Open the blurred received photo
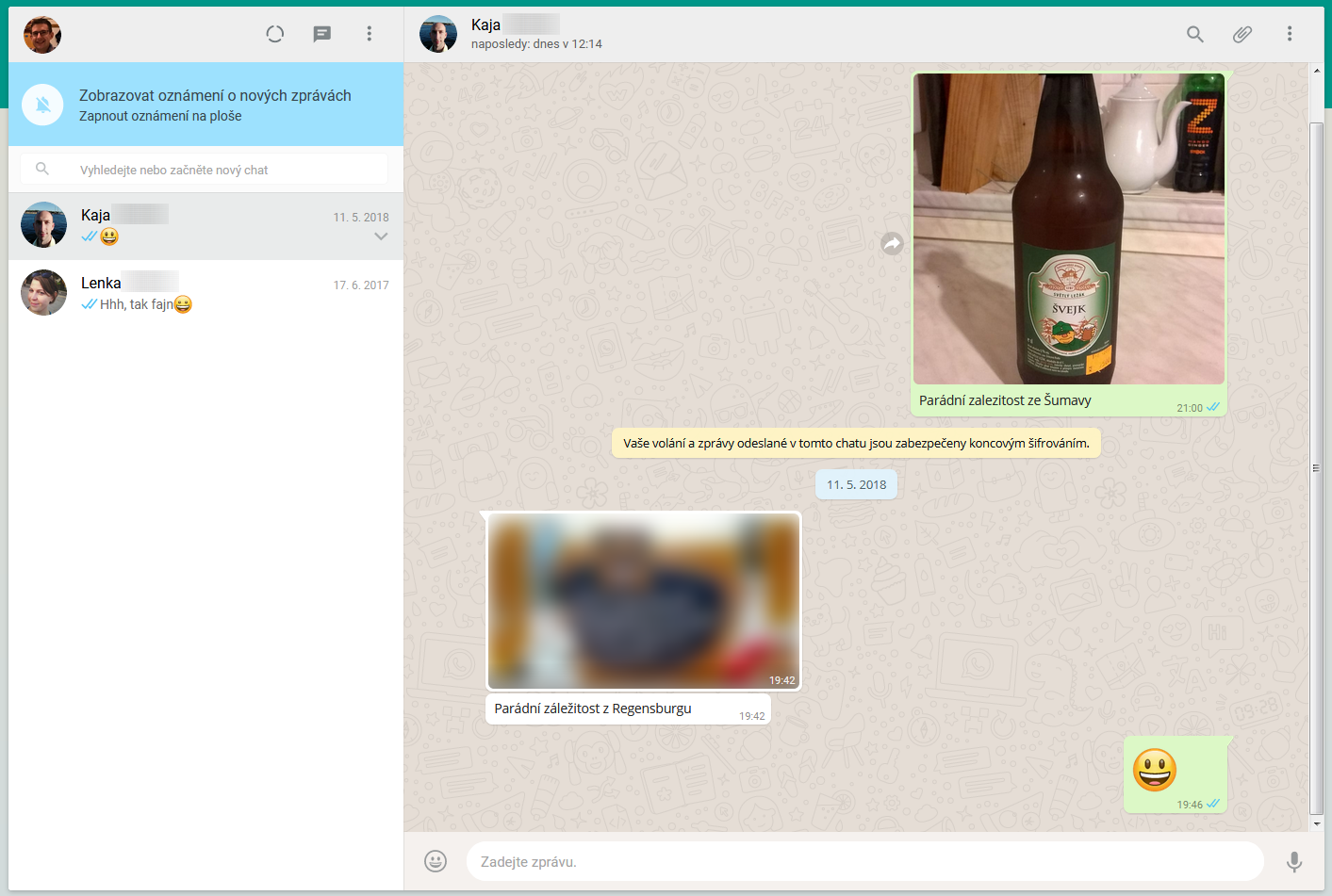Screen dimensions: 1332x896 click(x=644, y=601)
